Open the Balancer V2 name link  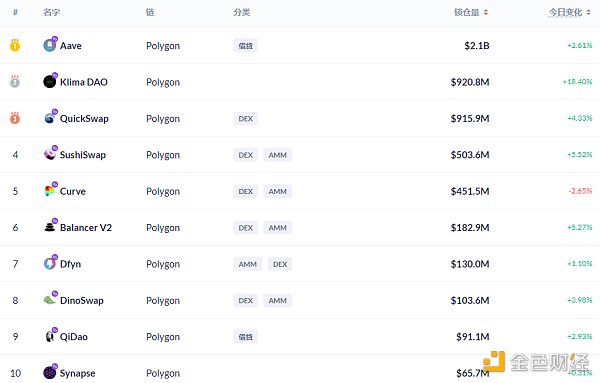[x=86, y=228]
